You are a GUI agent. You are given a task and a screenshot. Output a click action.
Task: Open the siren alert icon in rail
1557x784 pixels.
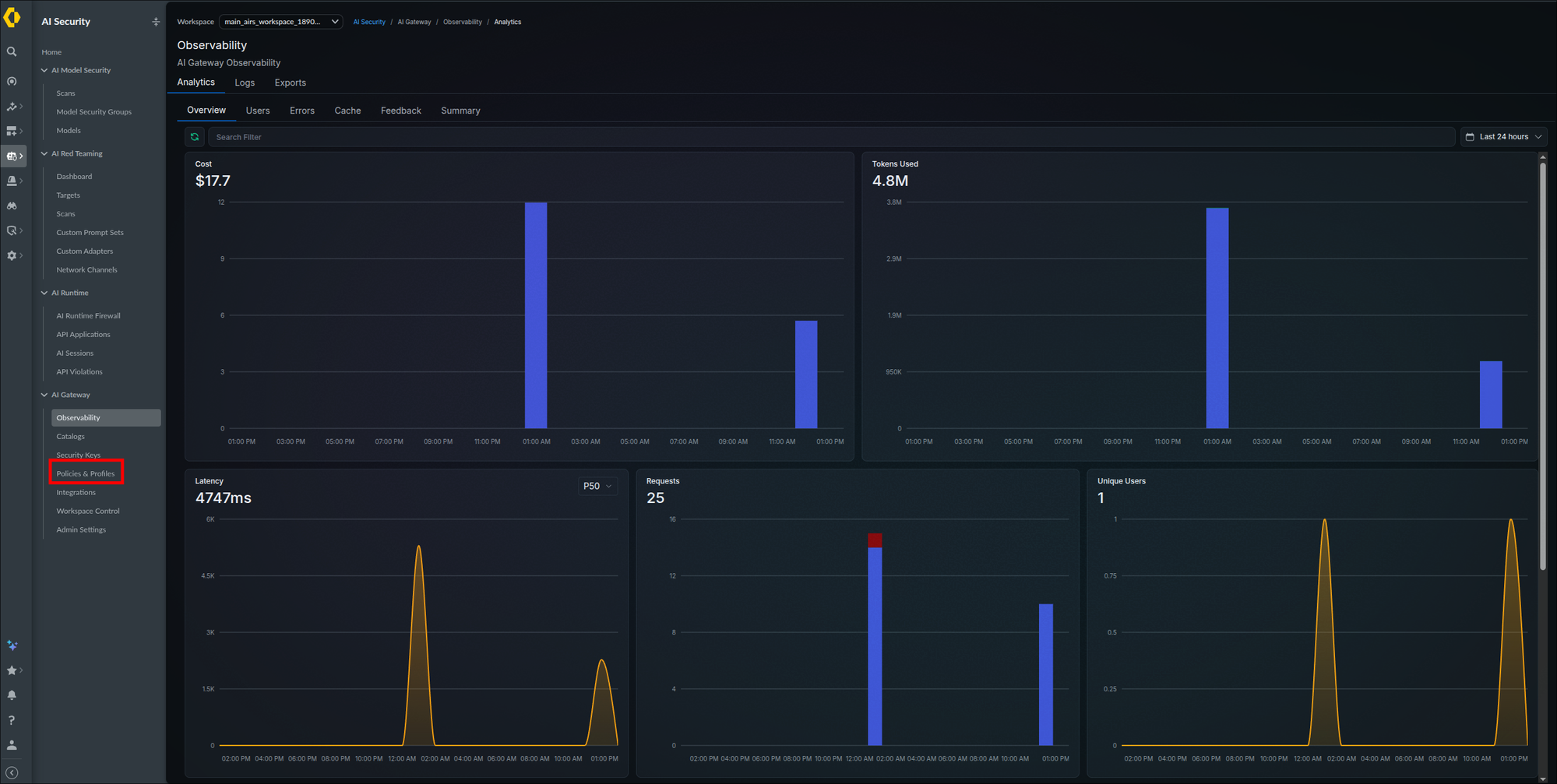(12, 181)
